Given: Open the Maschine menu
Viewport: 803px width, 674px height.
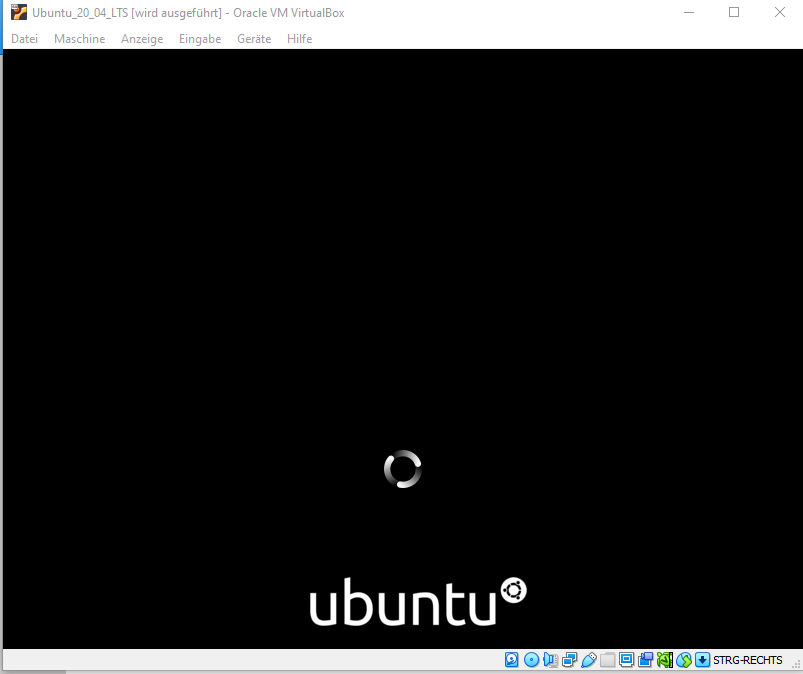Looking at the screenshot, I should pyautogui.click(x=79, y=39).
